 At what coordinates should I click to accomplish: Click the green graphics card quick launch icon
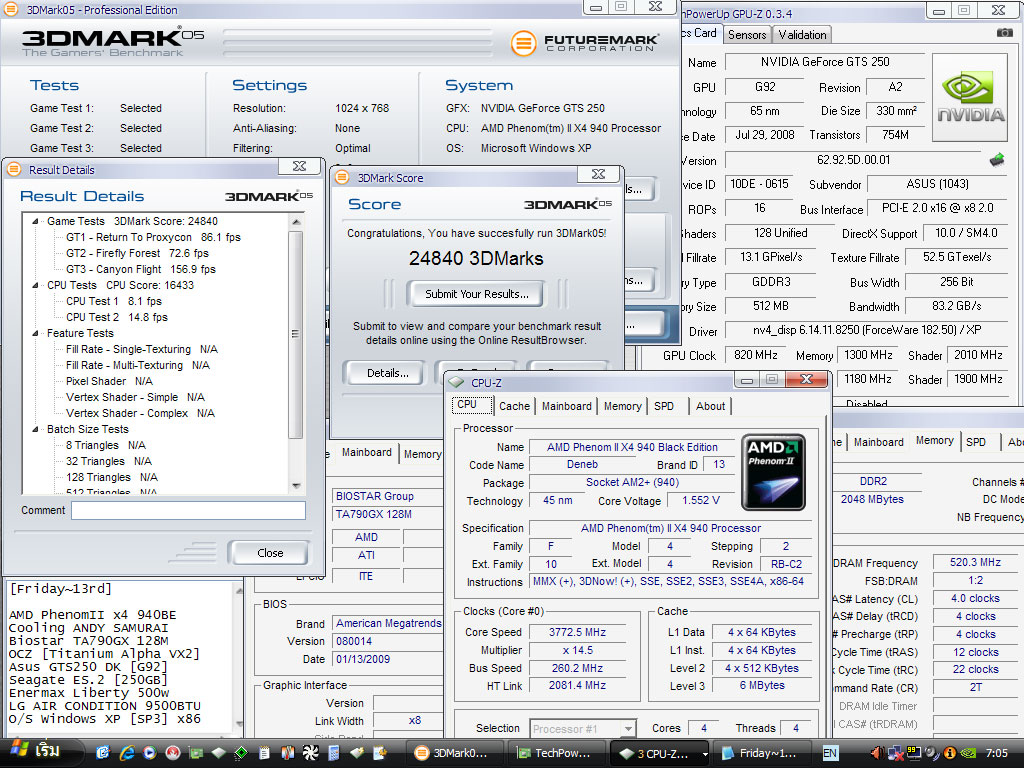point(195,753)
